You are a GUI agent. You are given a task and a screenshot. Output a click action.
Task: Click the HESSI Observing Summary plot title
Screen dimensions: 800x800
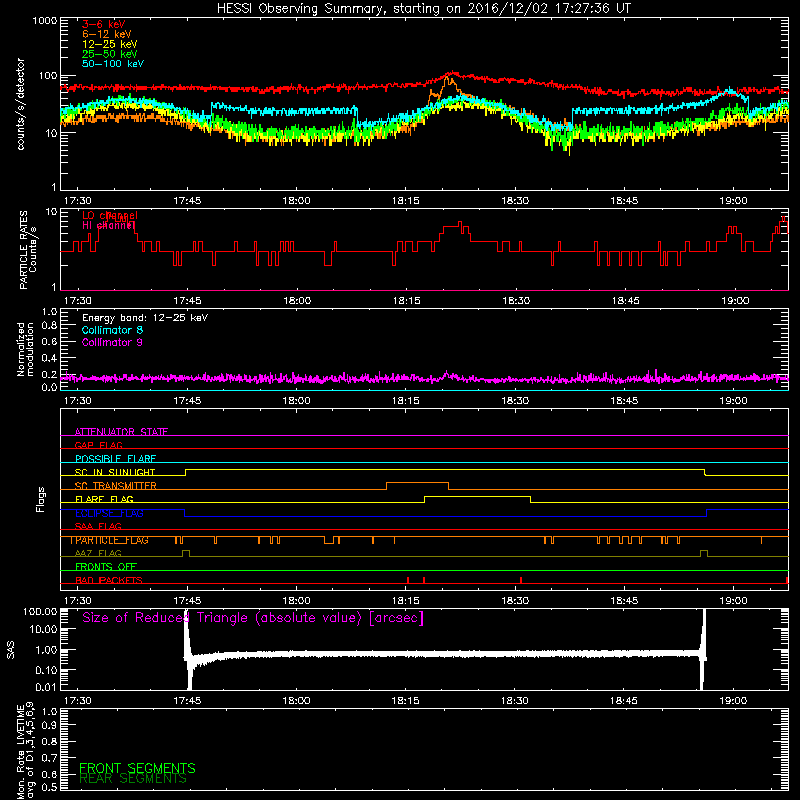424,9
